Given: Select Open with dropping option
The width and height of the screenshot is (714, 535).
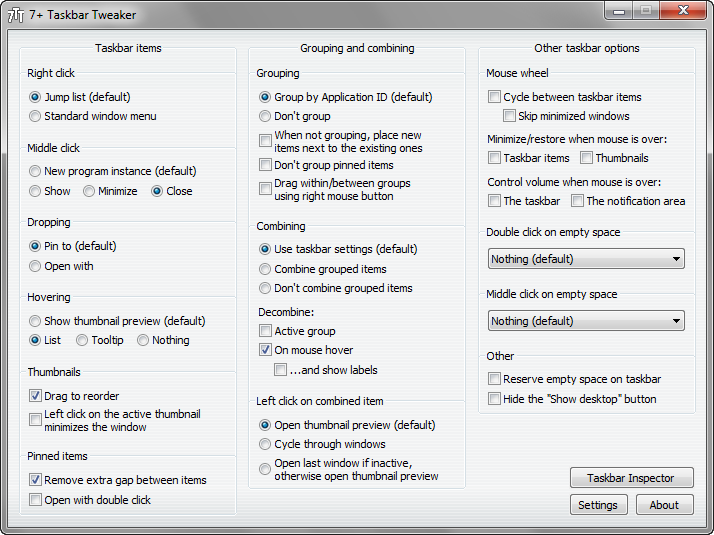Looking at the screenshot, I should [x=36, y=266].
